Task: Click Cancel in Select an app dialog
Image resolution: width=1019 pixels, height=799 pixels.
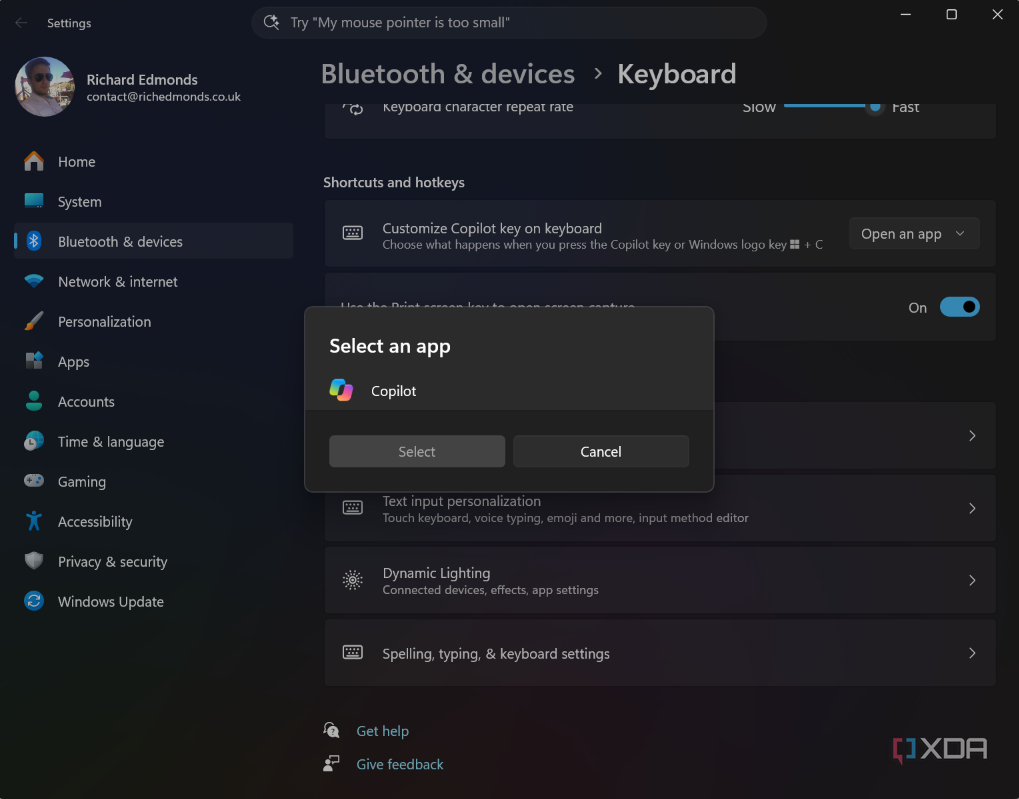Action: [x=600, y=451]
